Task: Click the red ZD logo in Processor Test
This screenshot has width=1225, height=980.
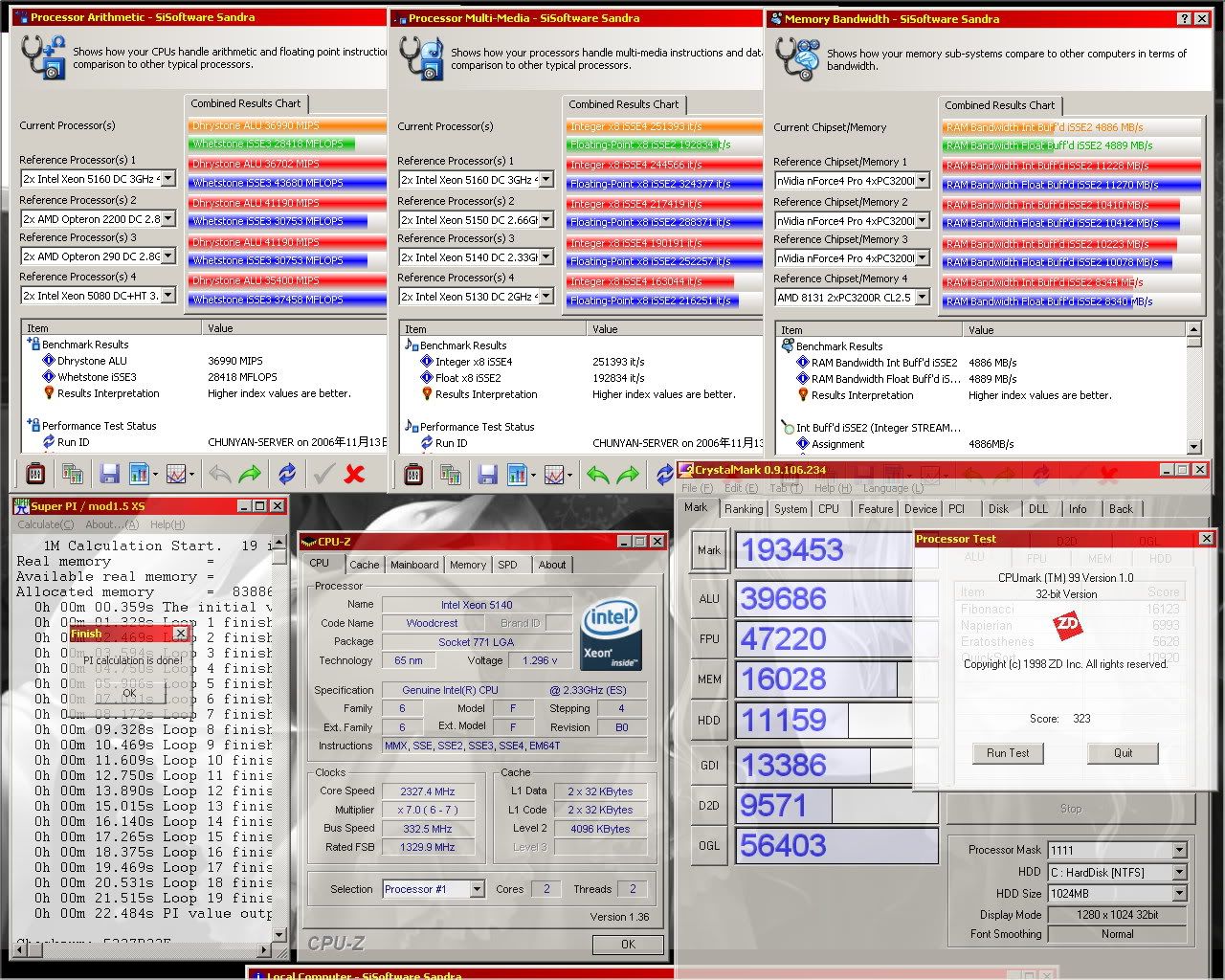Action: coord(1066,626)
